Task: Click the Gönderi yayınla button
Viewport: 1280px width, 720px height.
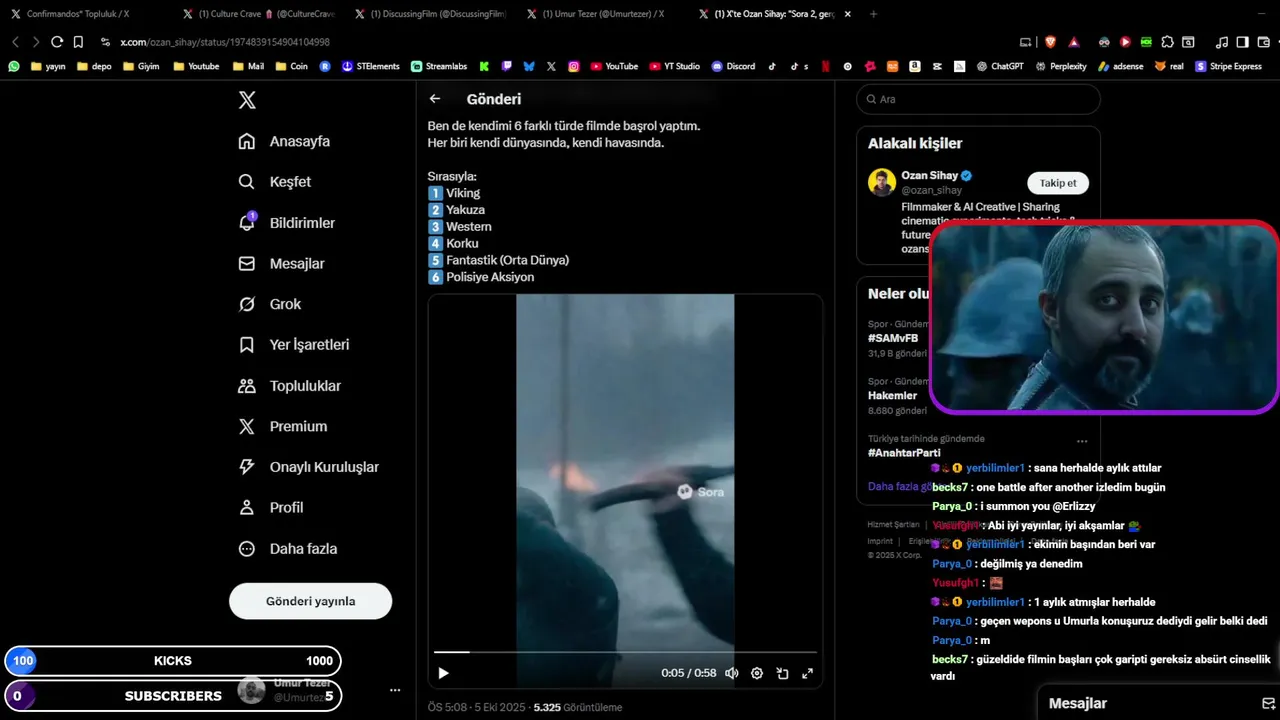Action: pyautogui.click(x=310, y=601)
